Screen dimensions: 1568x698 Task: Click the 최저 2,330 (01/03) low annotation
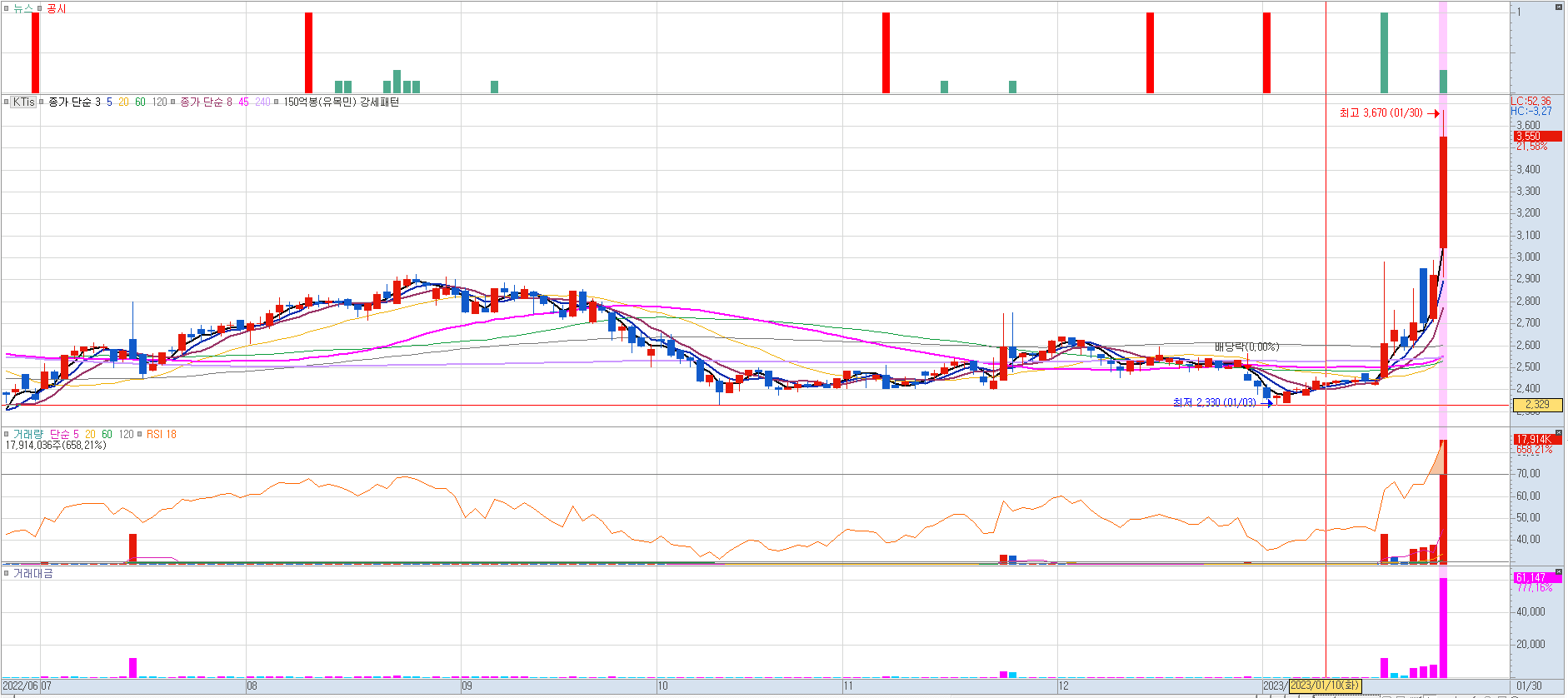[x=1214, y=402]
